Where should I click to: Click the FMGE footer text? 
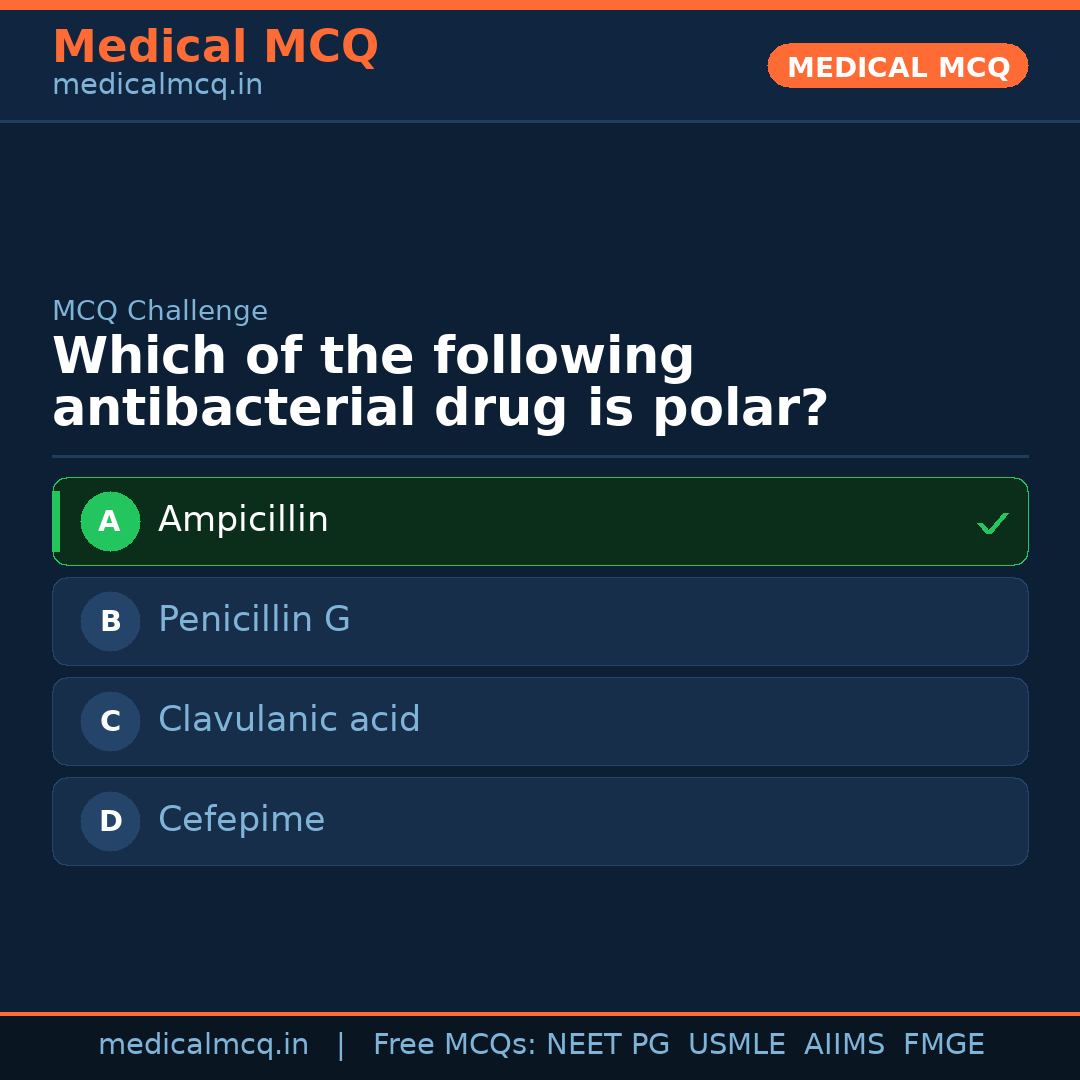point(943,1045)
